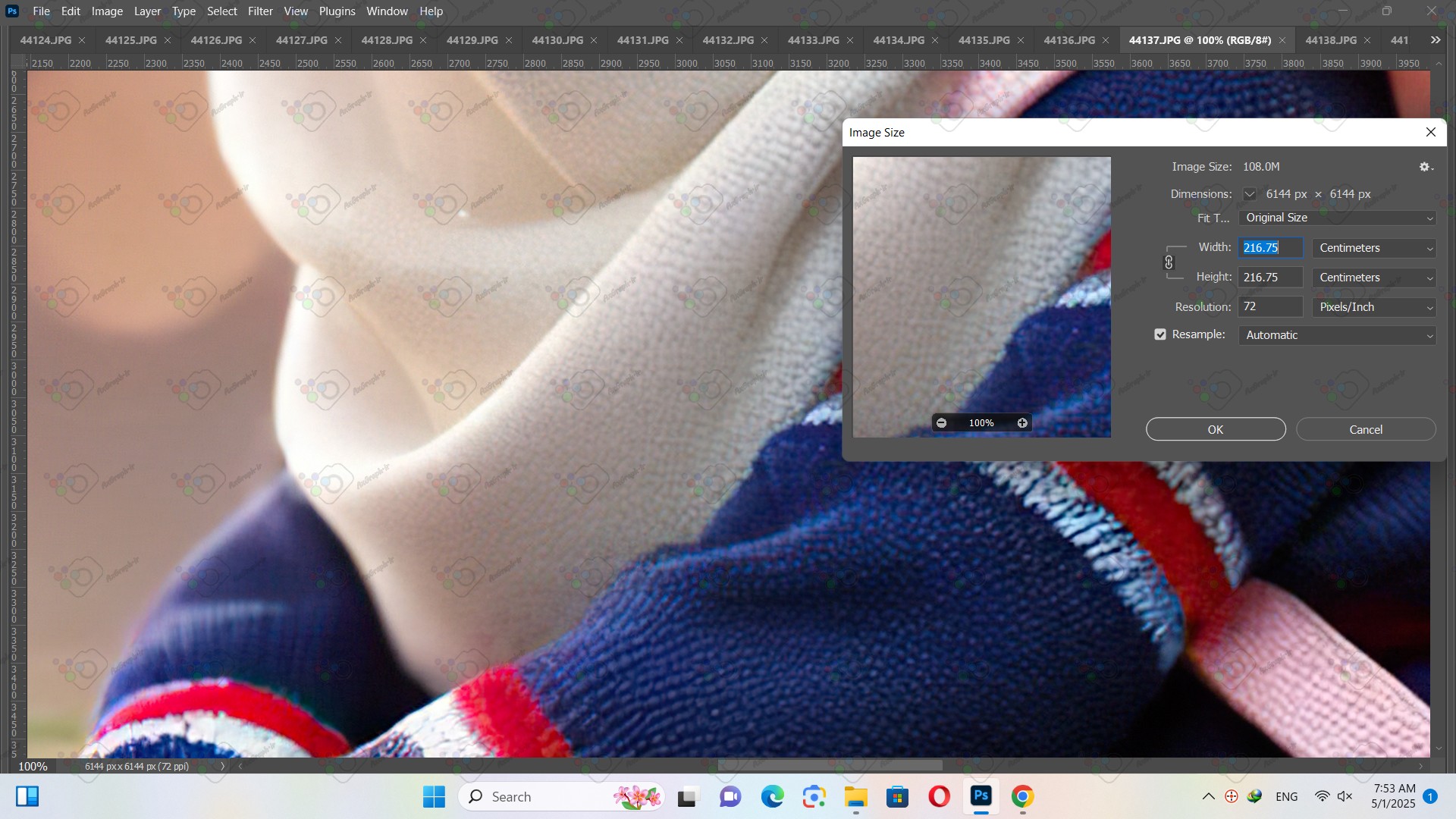
Task: Open the Widgets panel icon on taskbar
Action: point(27,796)
